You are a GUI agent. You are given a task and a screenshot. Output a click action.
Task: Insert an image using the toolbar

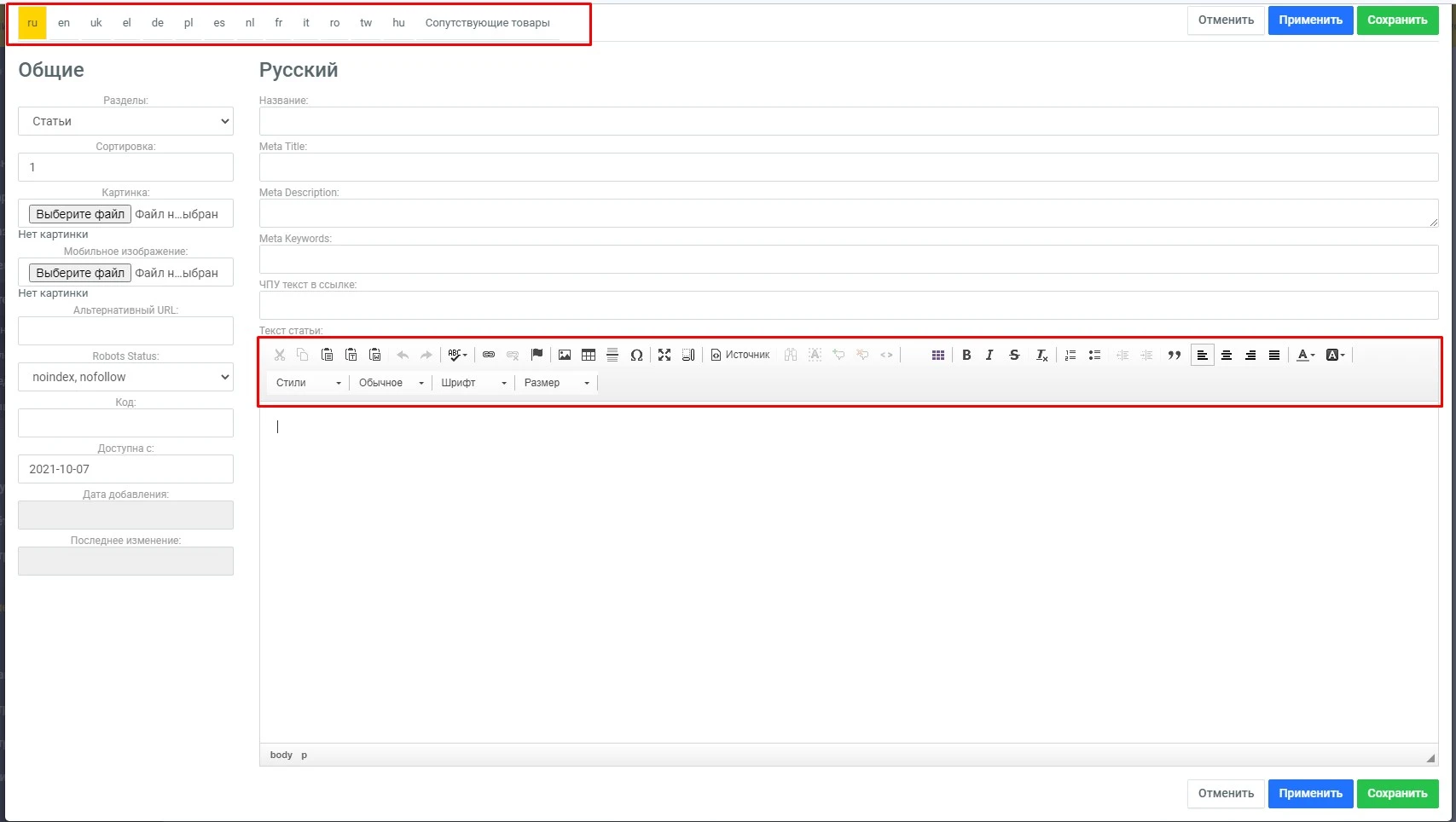coord(565,355)
